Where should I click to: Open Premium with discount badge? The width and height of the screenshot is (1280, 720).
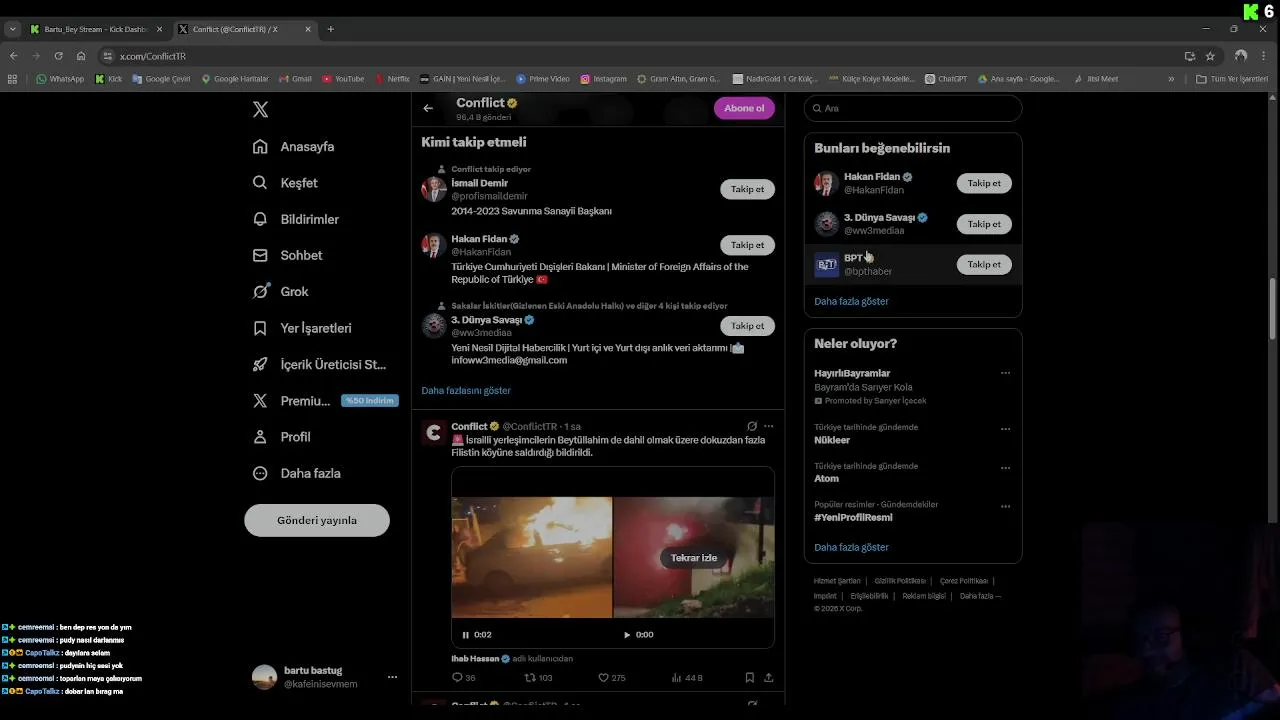pyautogui.click(x=324, y=400)
